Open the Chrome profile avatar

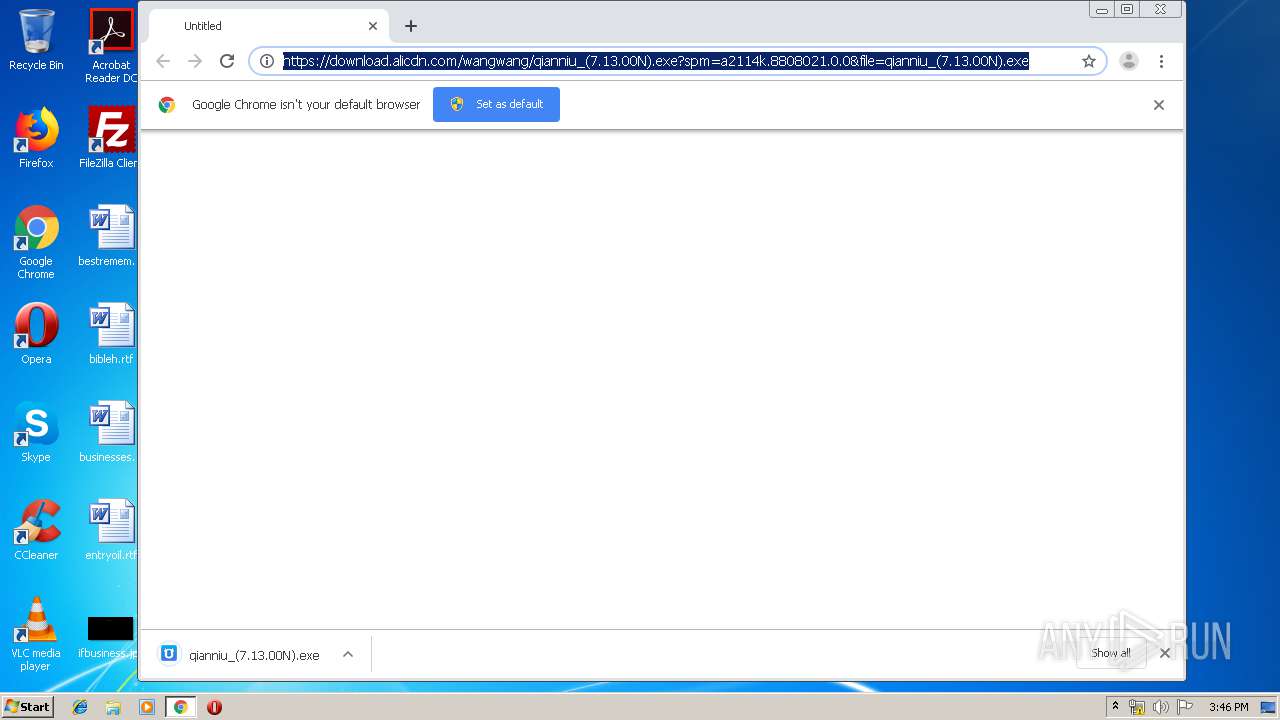point(1129,61)
